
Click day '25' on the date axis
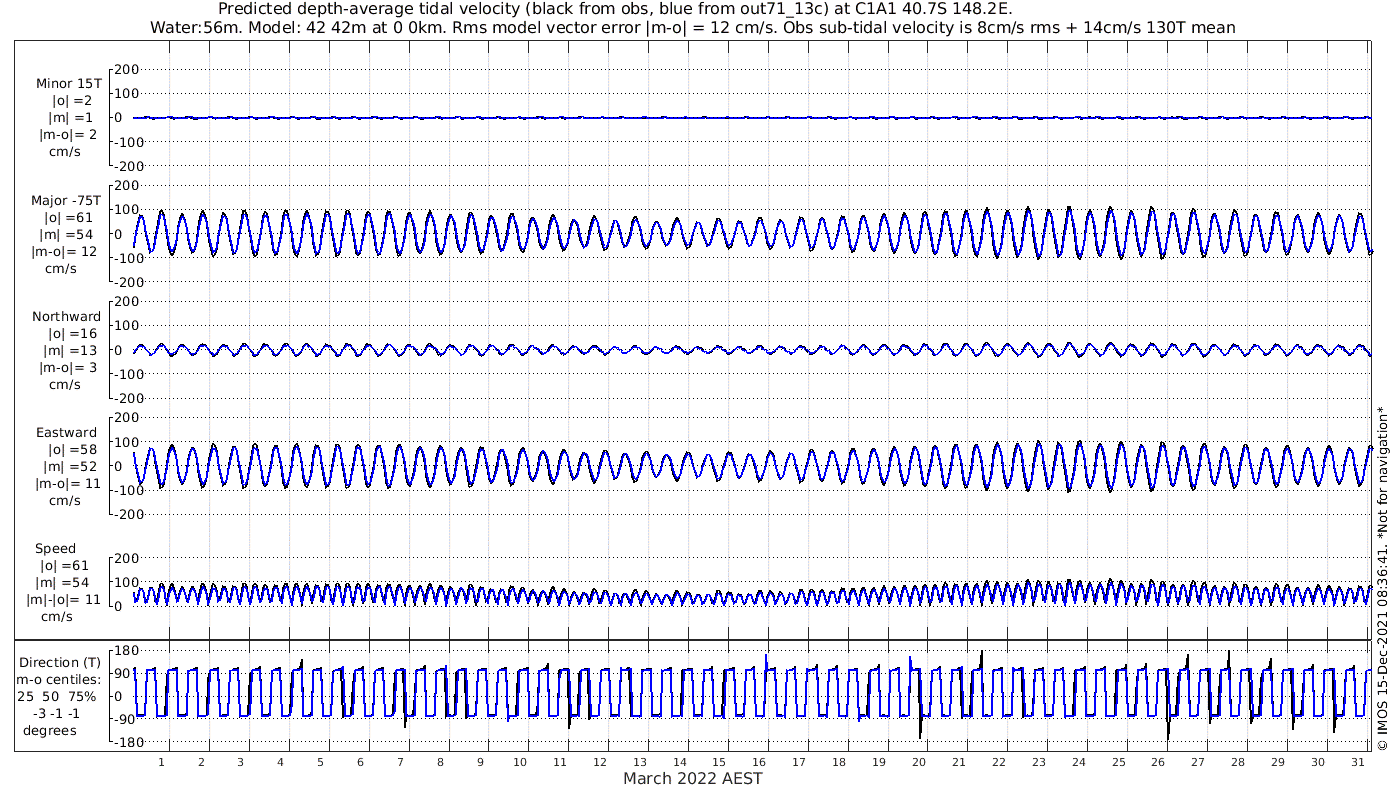point(1118,762)
